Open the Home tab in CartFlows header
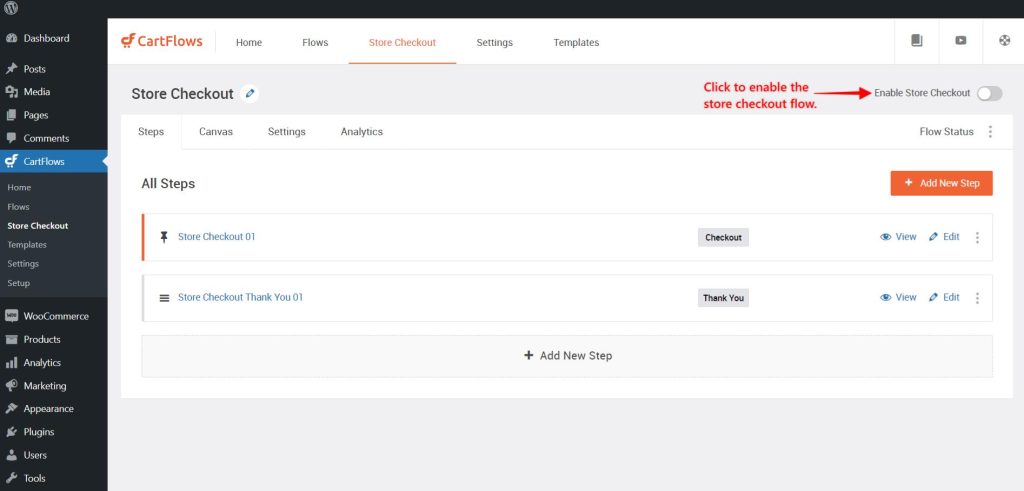Viewport: 1024px width, 491px height. click(x=249, y=42)
